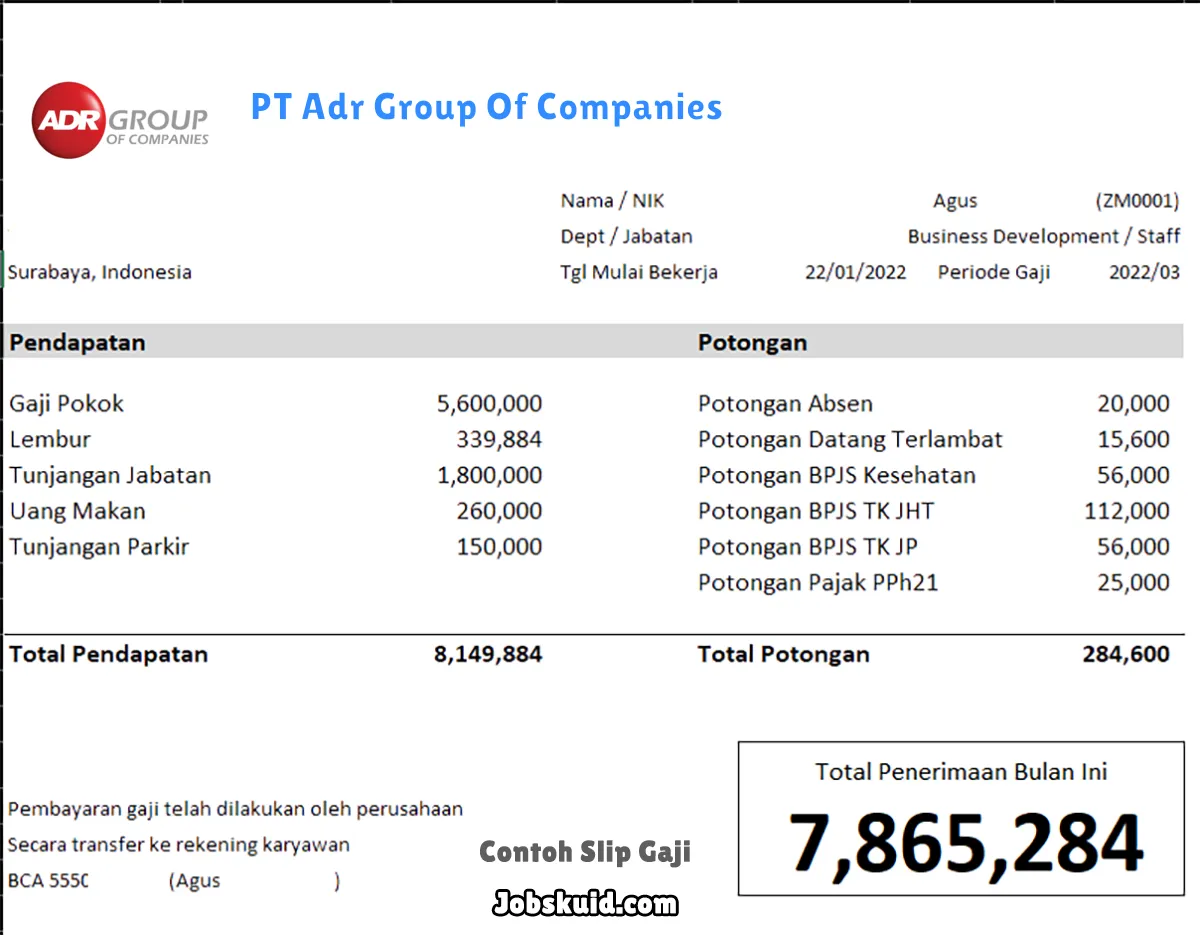Select the Uang Makan amount 260,000

499,511
